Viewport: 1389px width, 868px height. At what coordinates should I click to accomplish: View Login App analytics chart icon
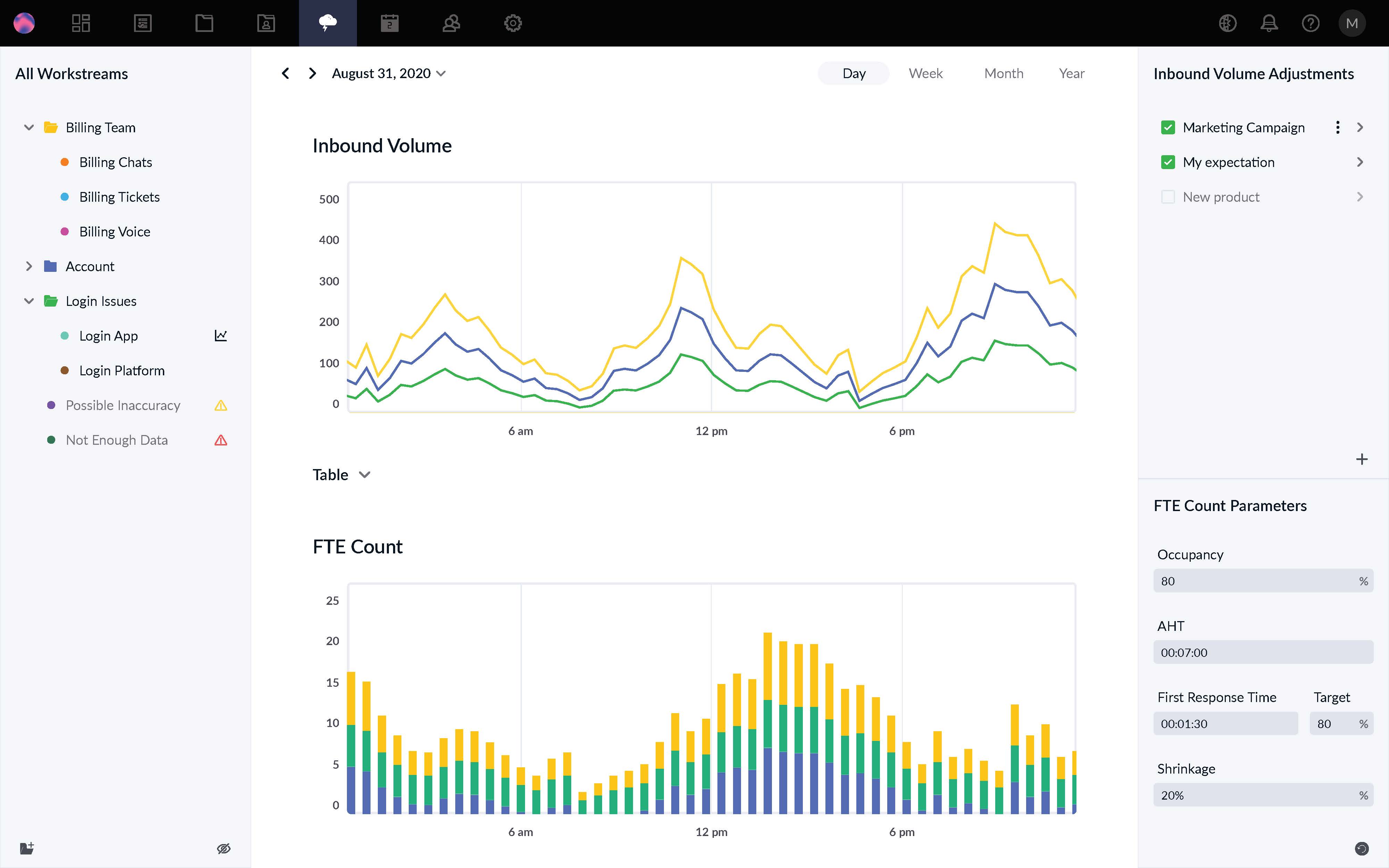[x=221, y=335]
